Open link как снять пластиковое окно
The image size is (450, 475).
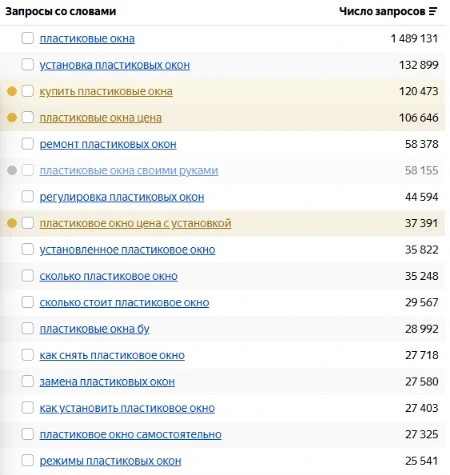(x=112, y=355)
